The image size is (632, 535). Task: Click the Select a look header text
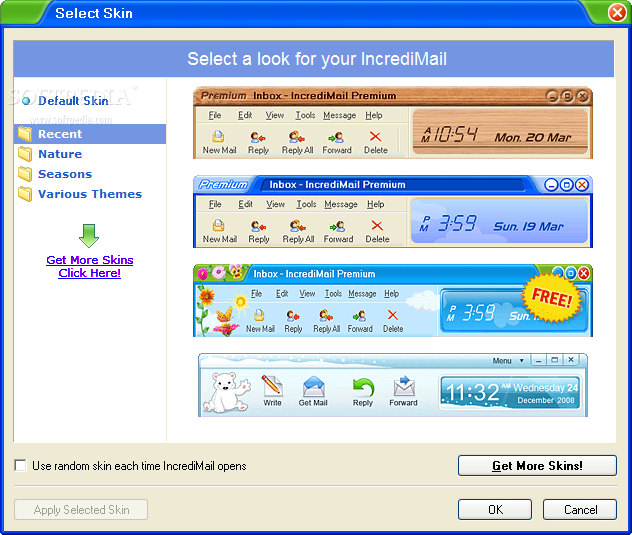317,59
